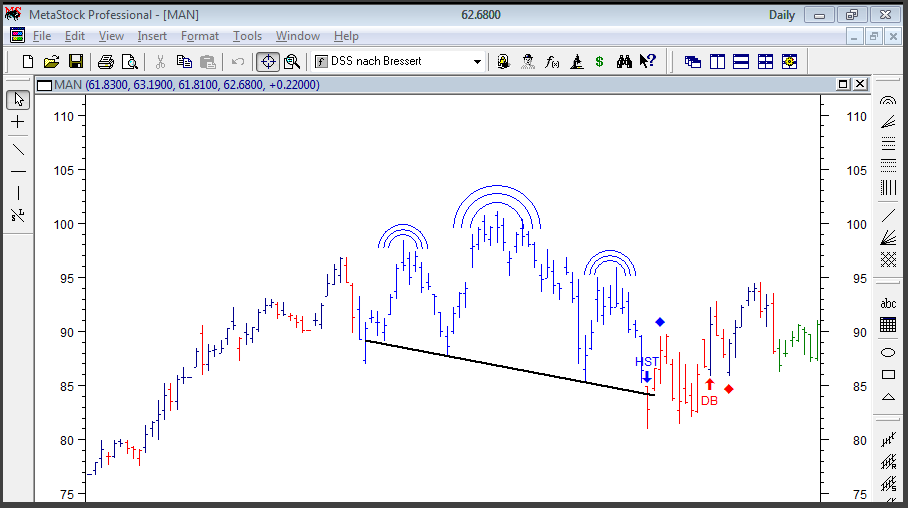
Task: Select the ellipse drawing tool
Action: [888, 352]
